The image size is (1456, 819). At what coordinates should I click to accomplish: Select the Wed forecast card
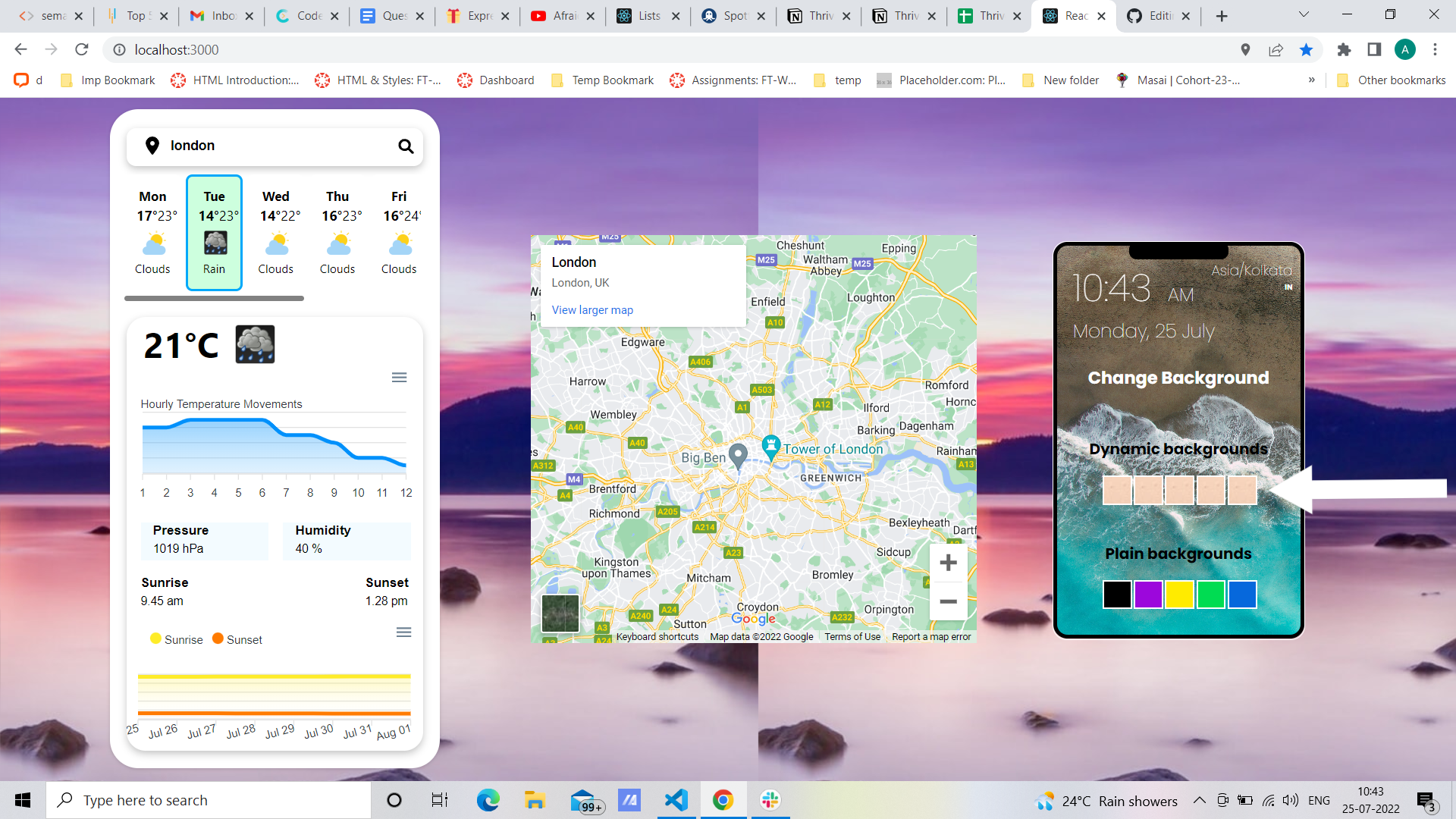(276, 233)
